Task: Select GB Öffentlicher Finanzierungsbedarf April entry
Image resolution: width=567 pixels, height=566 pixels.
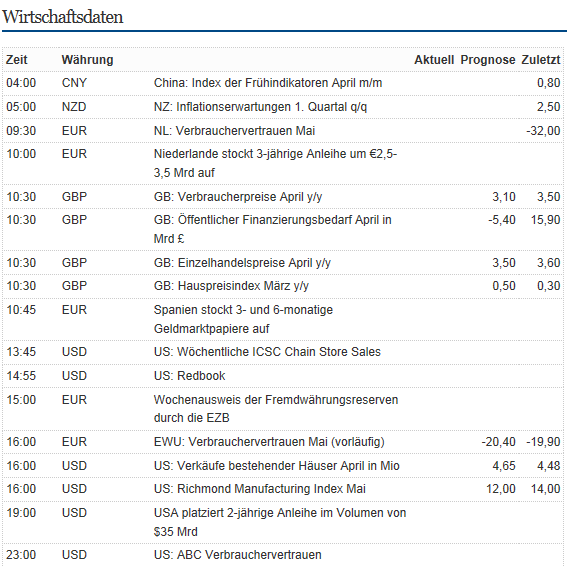Action: click(x=273, y=229)
